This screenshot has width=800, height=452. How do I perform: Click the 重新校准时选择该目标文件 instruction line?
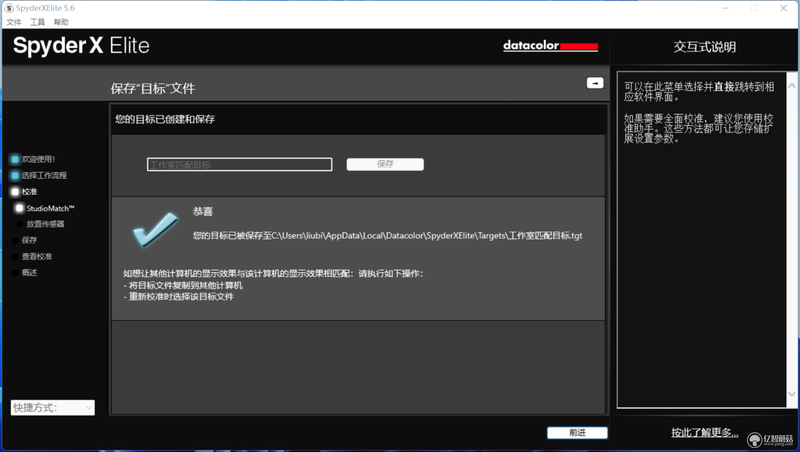point(178,296)
